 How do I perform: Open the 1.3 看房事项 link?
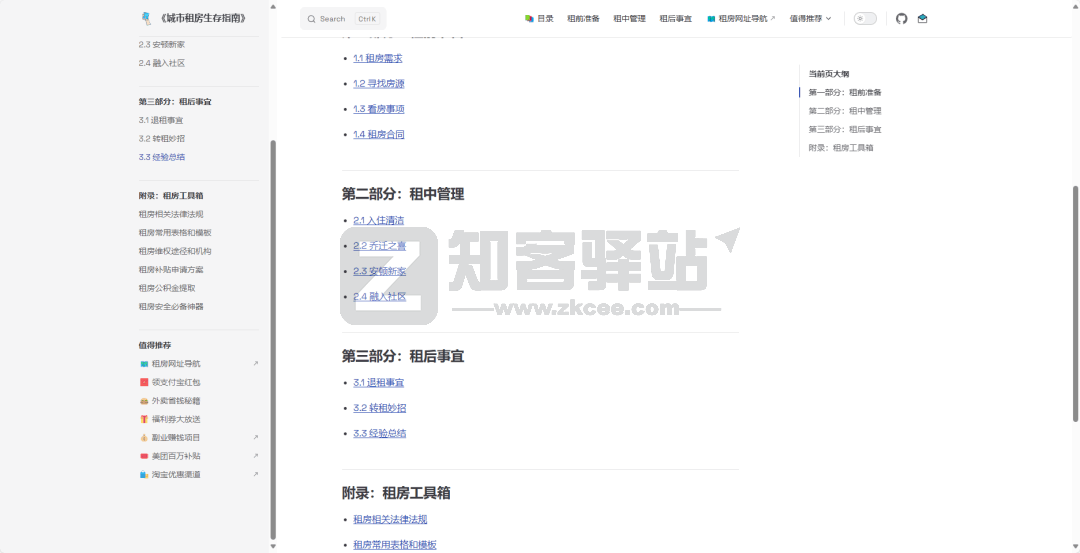(379, 109)
